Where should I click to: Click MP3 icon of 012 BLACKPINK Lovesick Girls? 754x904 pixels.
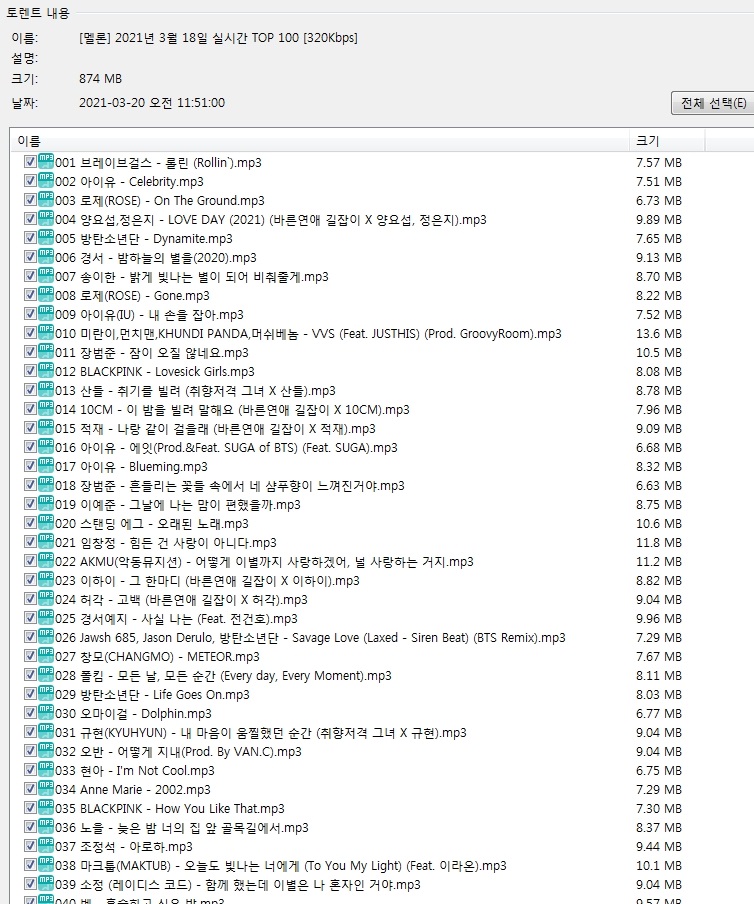point(46,371)
